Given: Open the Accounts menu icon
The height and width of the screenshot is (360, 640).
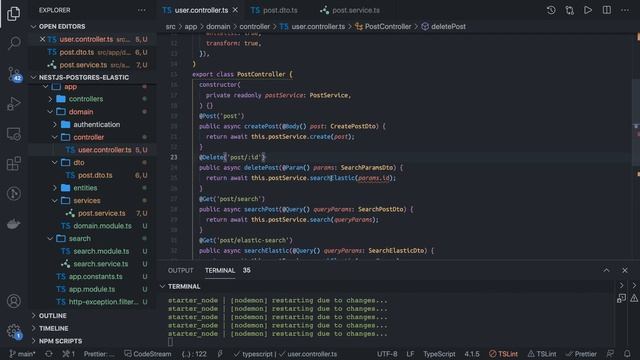Looking at the screenshot, I should coord(14,301).
